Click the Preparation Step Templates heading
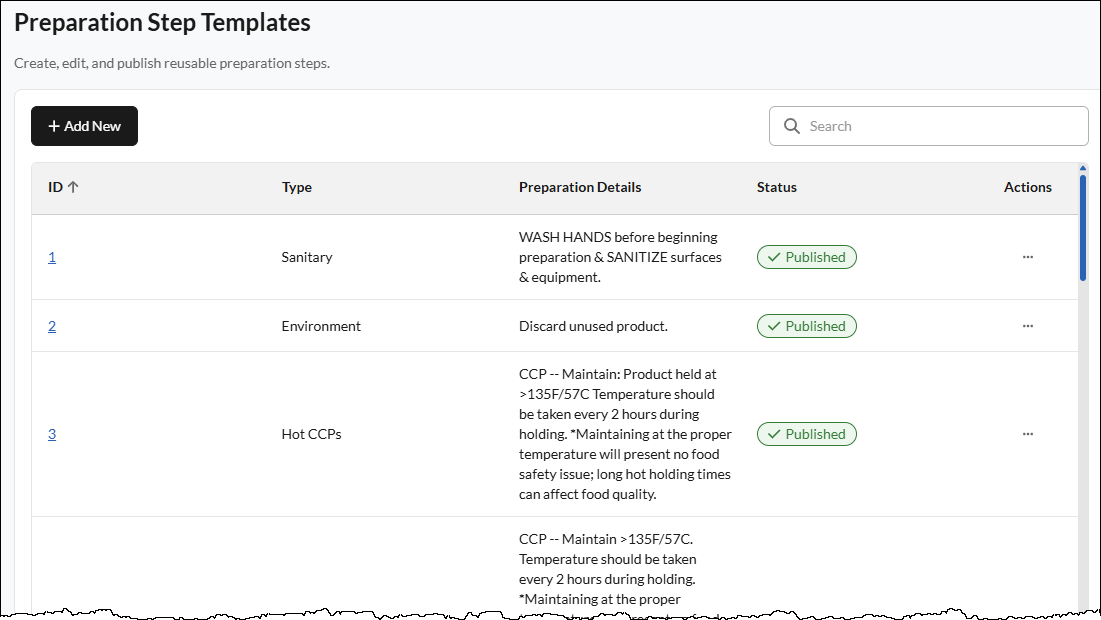This screenshot has height=620, width=1101. point(162,22)
